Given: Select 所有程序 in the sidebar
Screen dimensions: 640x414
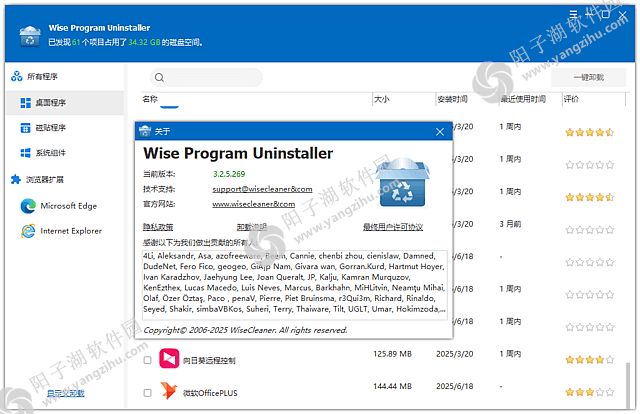Looking at the screenshot, I should [35, 76].
